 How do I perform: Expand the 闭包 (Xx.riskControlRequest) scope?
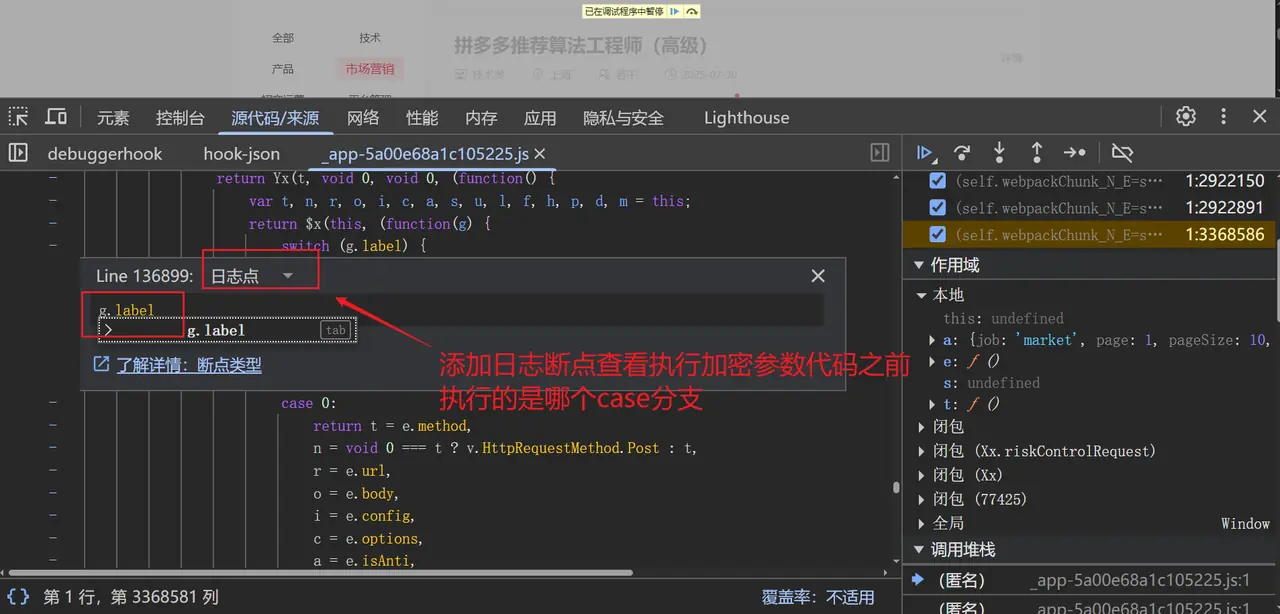point(922,451)
